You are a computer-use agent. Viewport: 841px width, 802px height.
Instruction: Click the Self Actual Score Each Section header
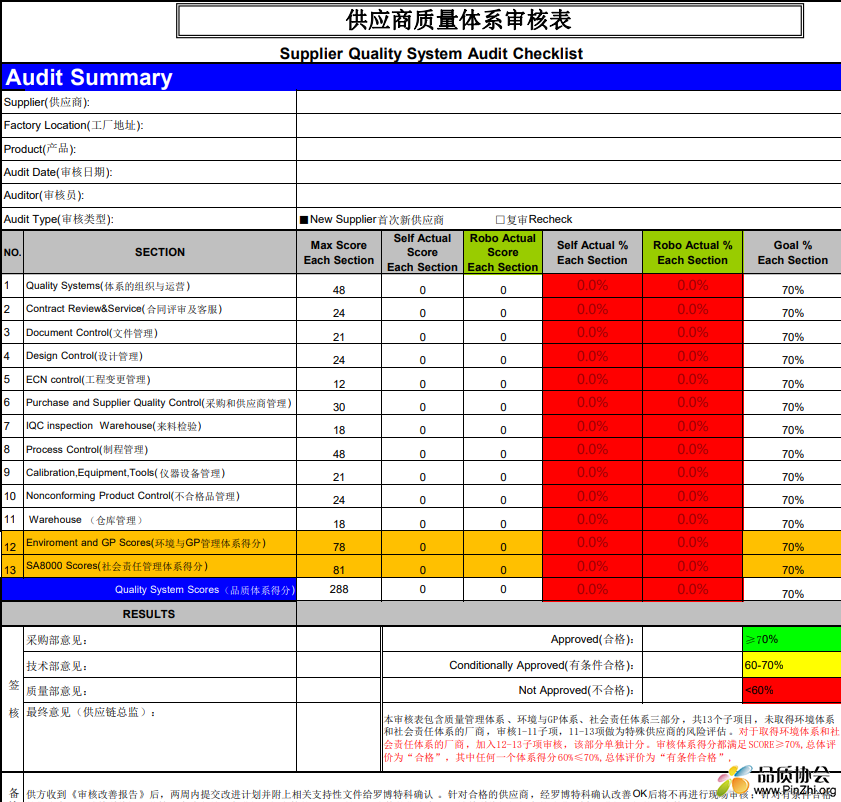click(422, 252)
